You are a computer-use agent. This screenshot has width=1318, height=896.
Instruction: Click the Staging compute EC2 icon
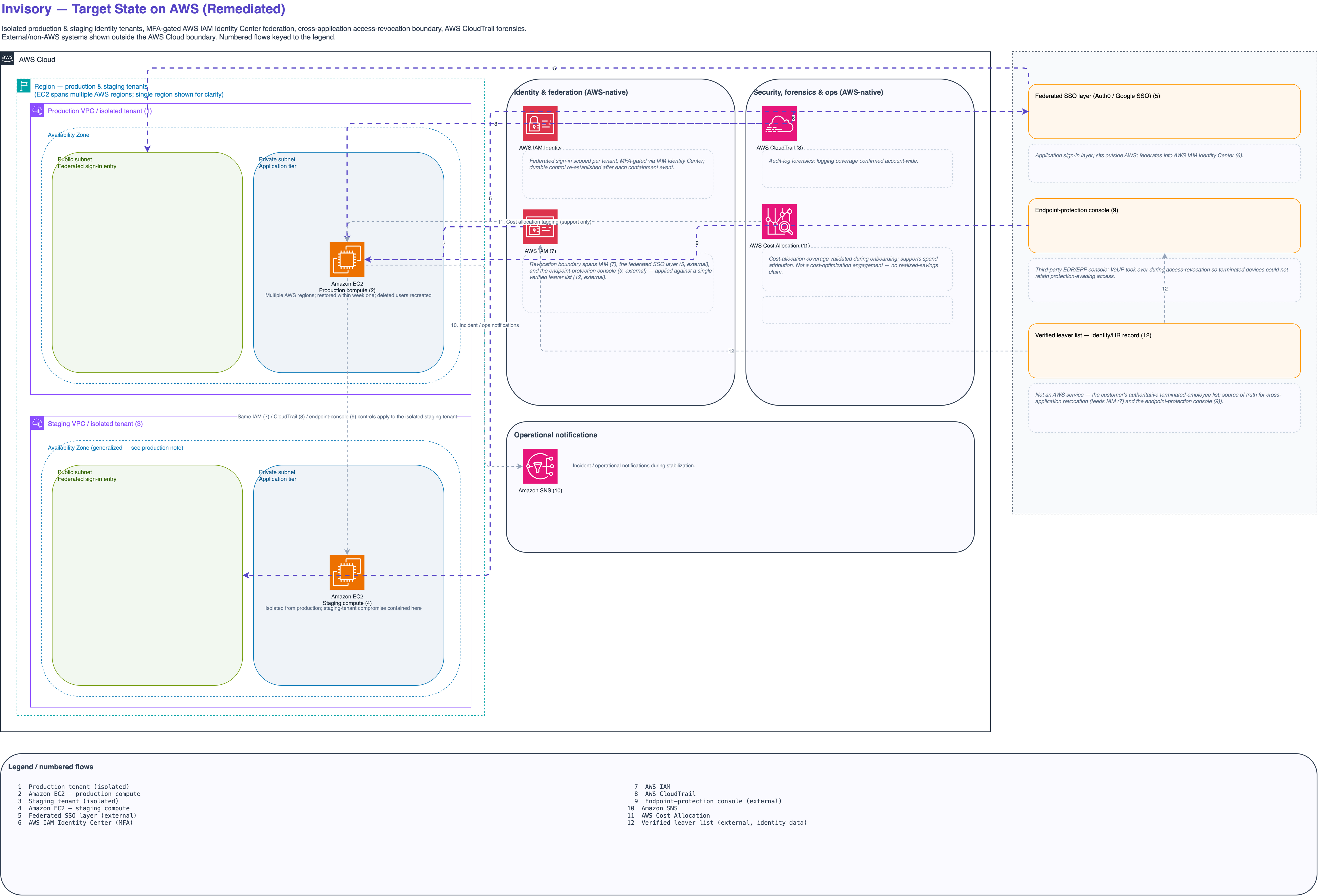pyautogui.click(x=347, y=572)
